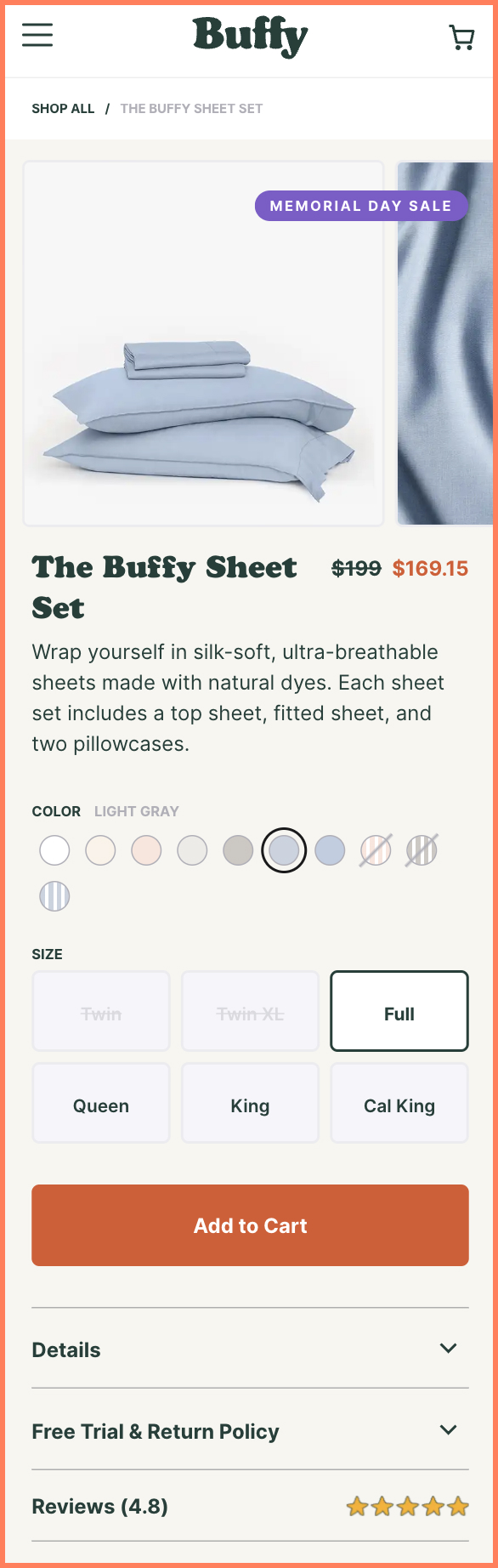Select the Queen size option
498x1568 pixels.
(x=100, y=1103)
